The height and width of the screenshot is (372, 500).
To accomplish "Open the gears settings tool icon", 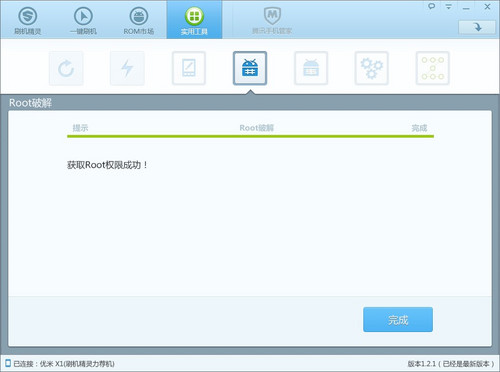I will (x=372, y=68).
